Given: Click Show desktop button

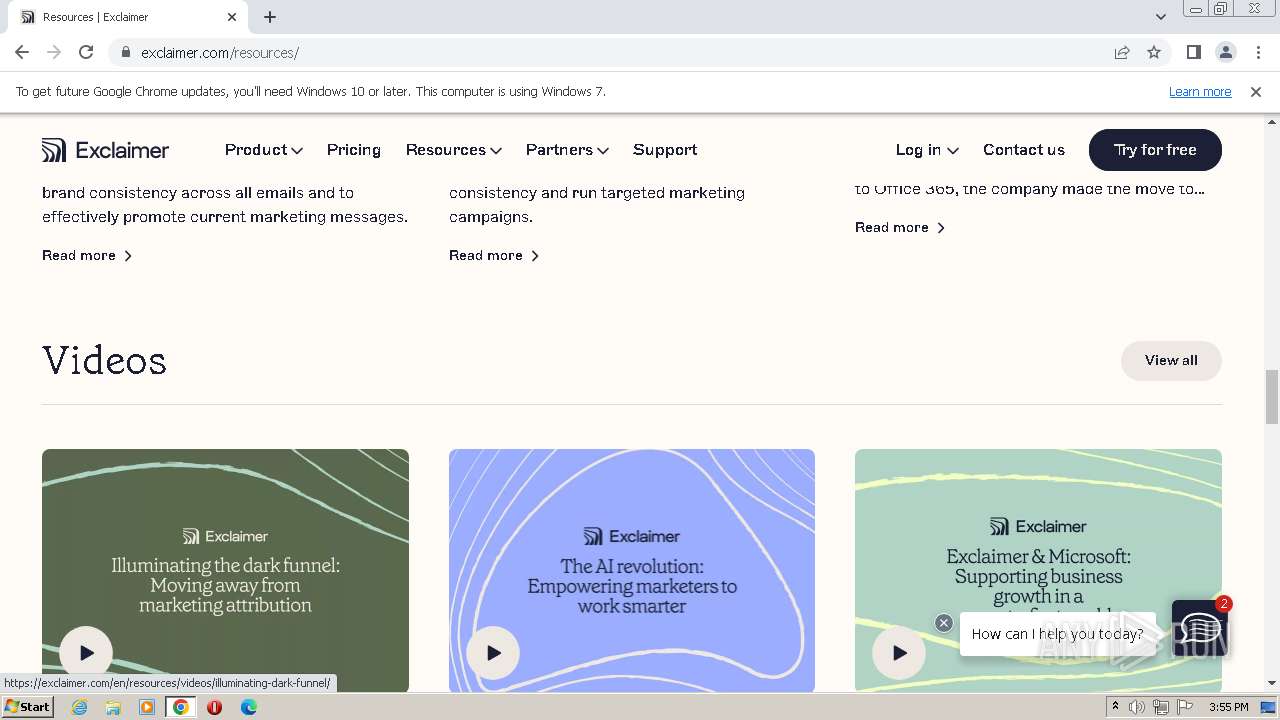Looking at the screenshot, I should pos(1269,707).
